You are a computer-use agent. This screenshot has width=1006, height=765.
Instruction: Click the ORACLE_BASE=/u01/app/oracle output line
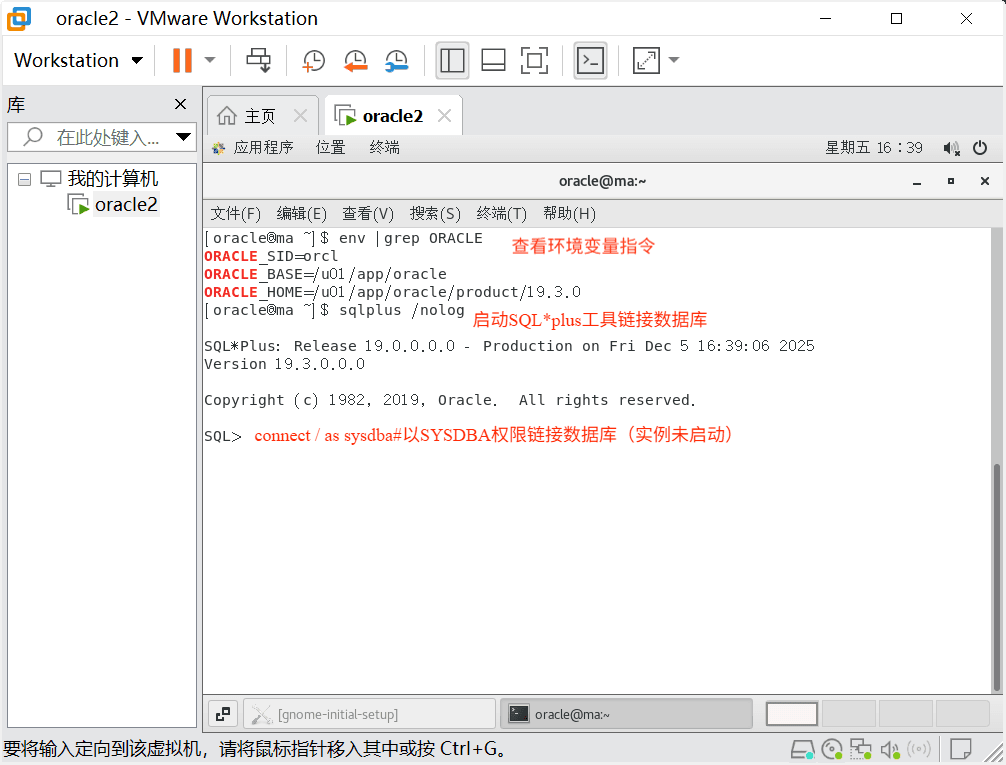tap(325, 274)
